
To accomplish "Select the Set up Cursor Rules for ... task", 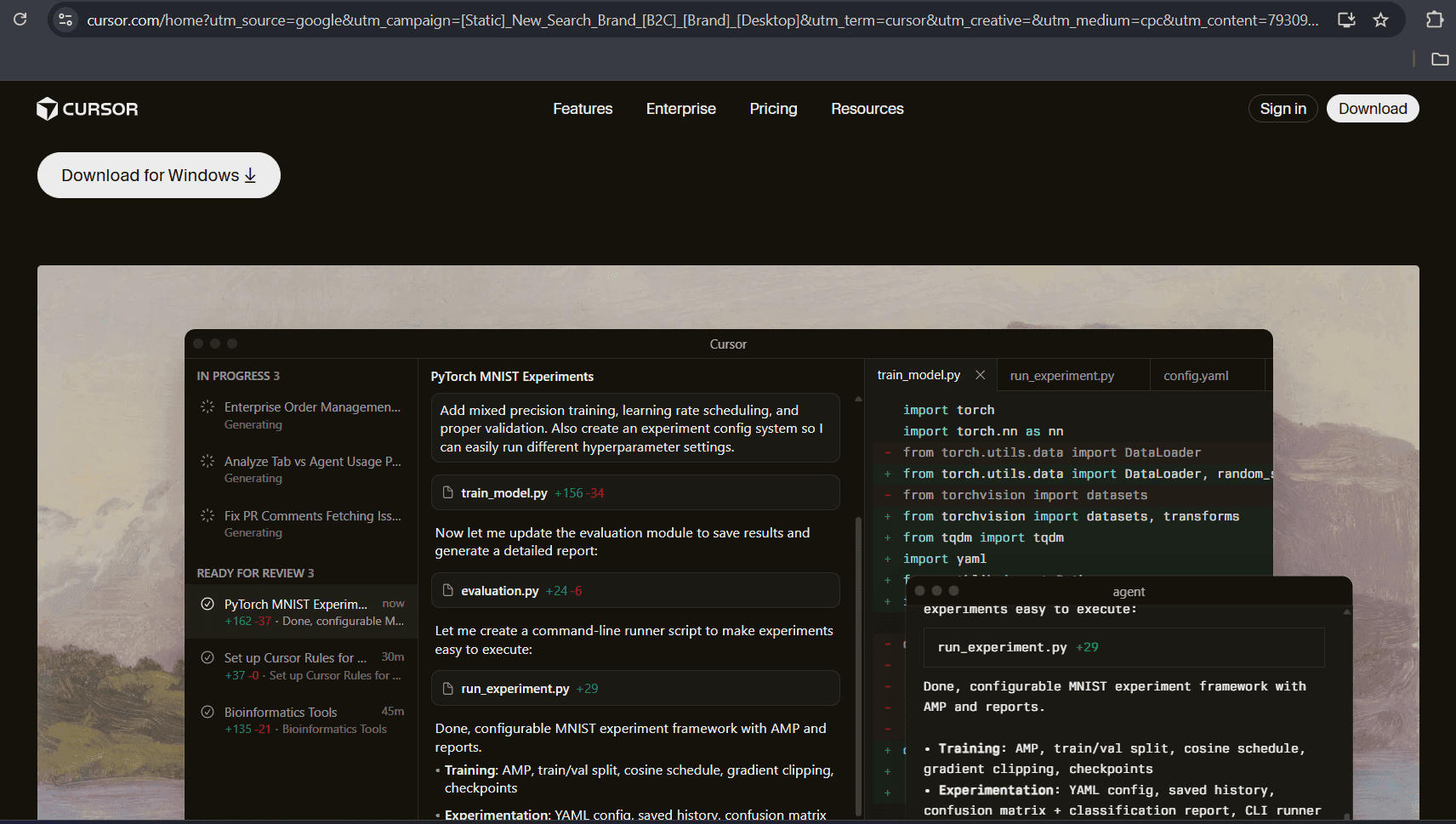I will [x=302, y=666].
